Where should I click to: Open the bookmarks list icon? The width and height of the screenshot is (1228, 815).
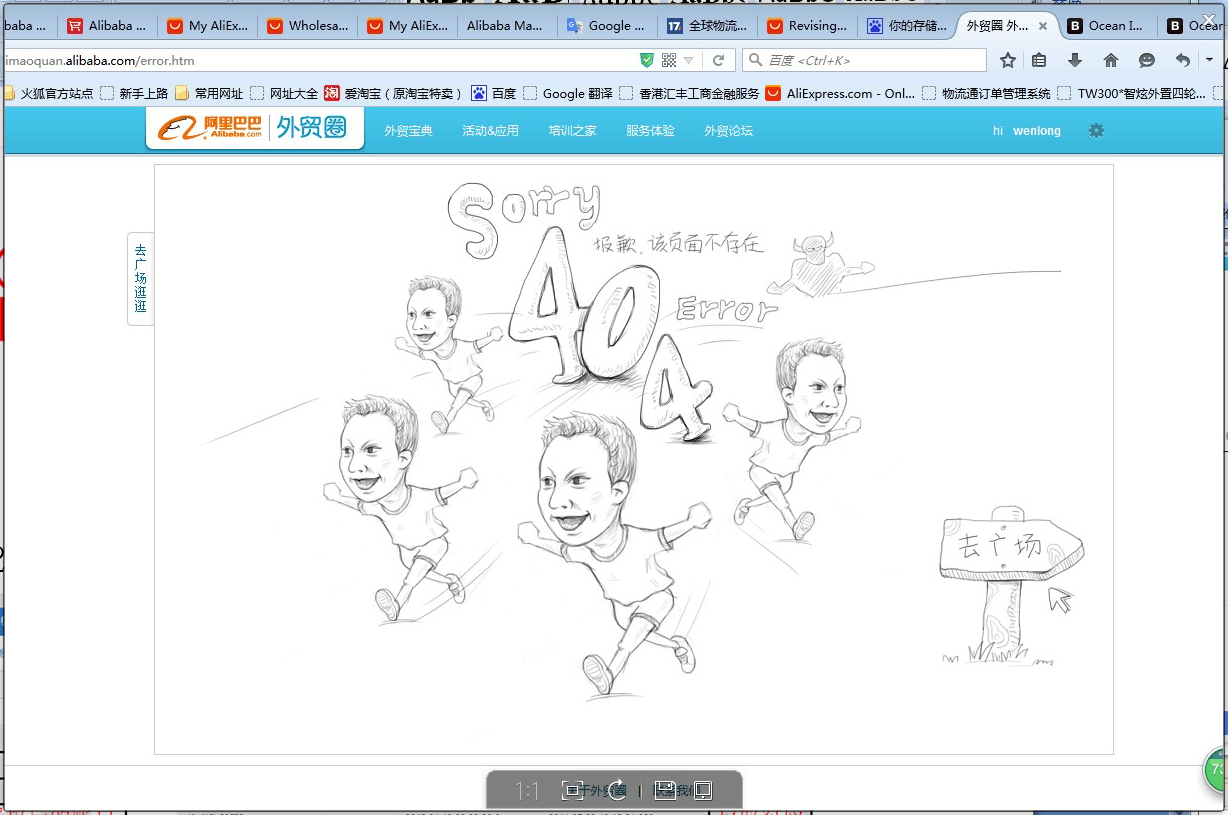click(1039, 61)
